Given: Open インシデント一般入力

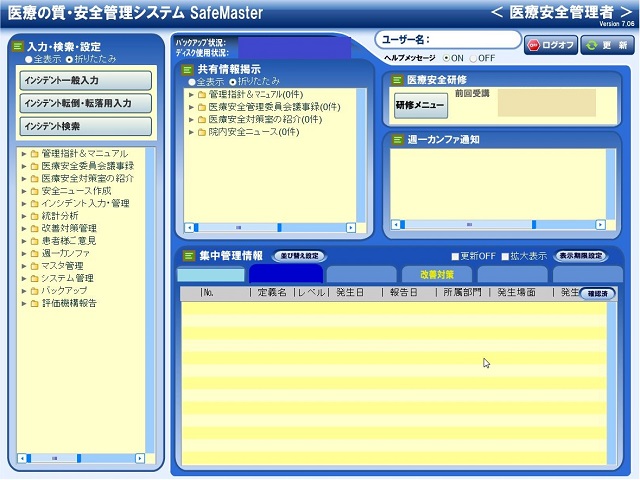Looking at the screenshot, I should [86, 80].
